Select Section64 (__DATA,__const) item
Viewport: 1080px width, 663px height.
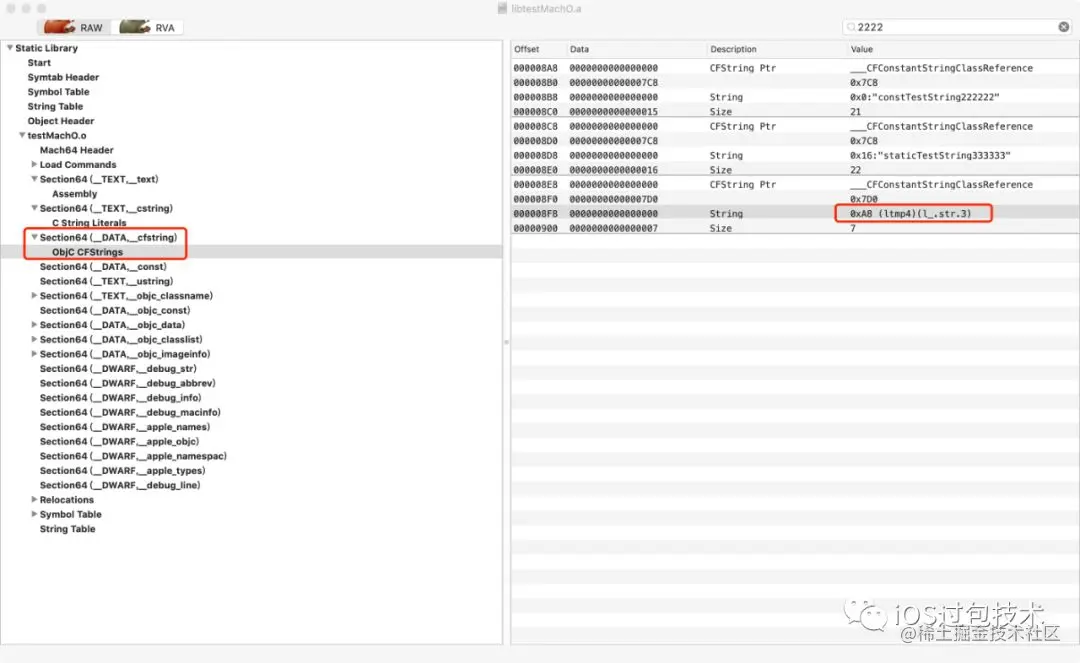pos(103,266)
